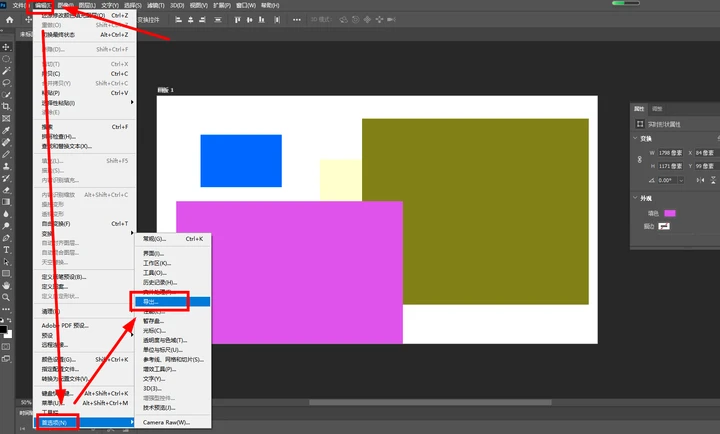This screenshot has height=434, width=720.
Task: Click the H height field in Properties
Action: (670, 166)
